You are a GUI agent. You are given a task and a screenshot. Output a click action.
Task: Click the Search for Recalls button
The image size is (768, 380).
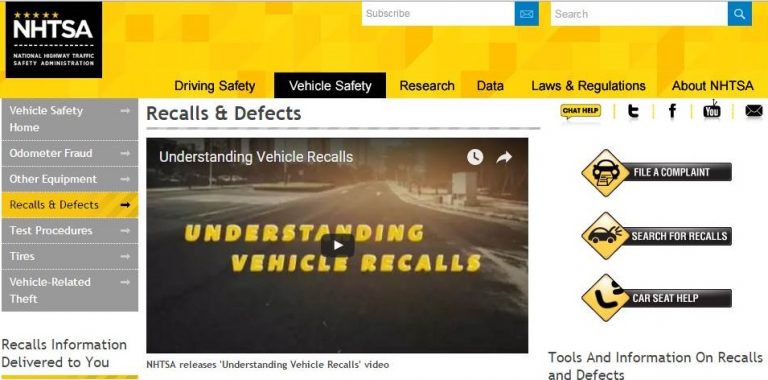pos(656,236)
